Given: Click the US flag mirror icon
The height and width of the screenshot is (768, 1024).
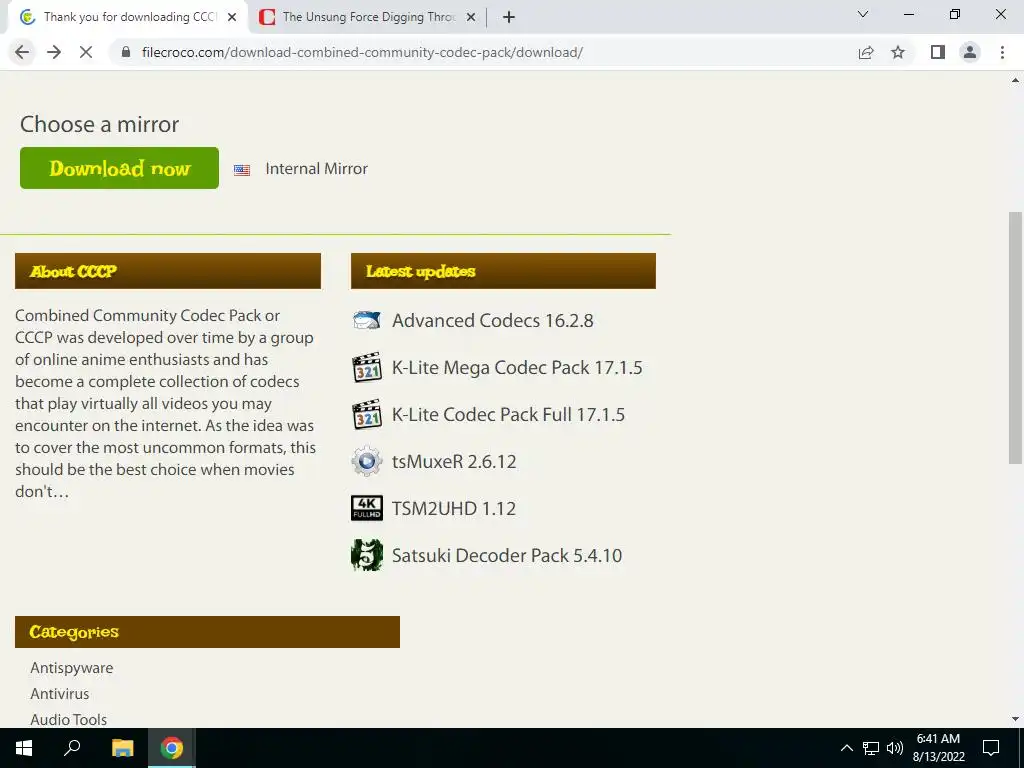Looking at the screenshot, I should click(242, 170).
